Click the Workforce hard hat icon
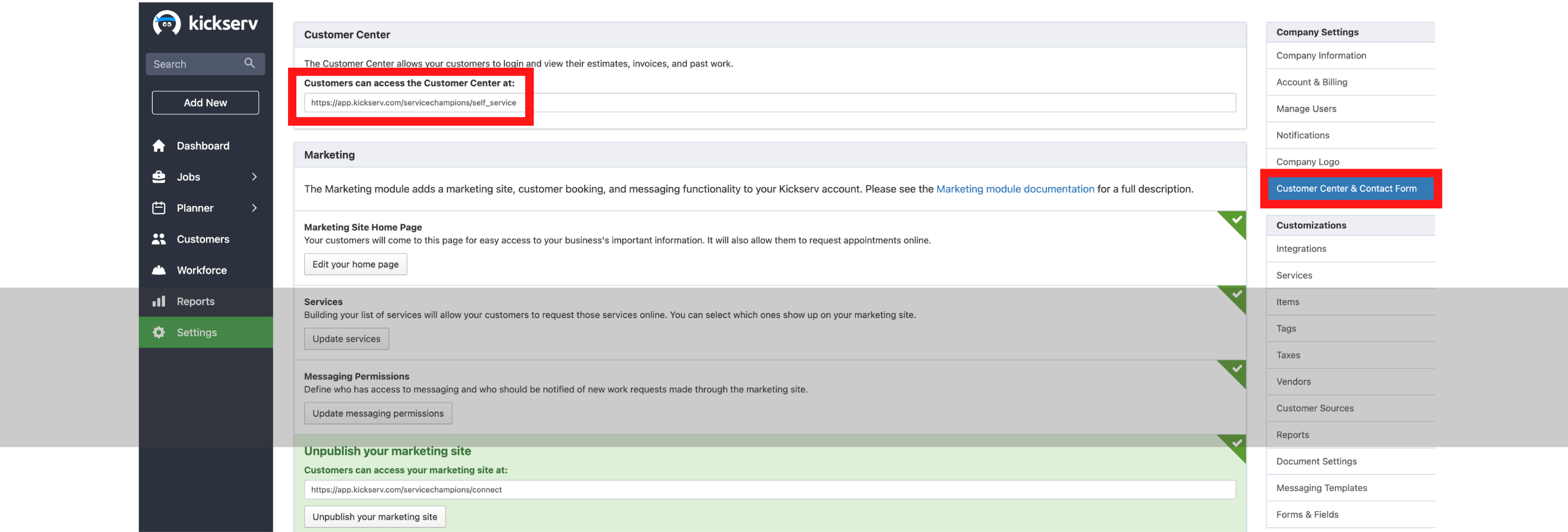This screenshot has height=532, width=1568. tap(159, 270)
